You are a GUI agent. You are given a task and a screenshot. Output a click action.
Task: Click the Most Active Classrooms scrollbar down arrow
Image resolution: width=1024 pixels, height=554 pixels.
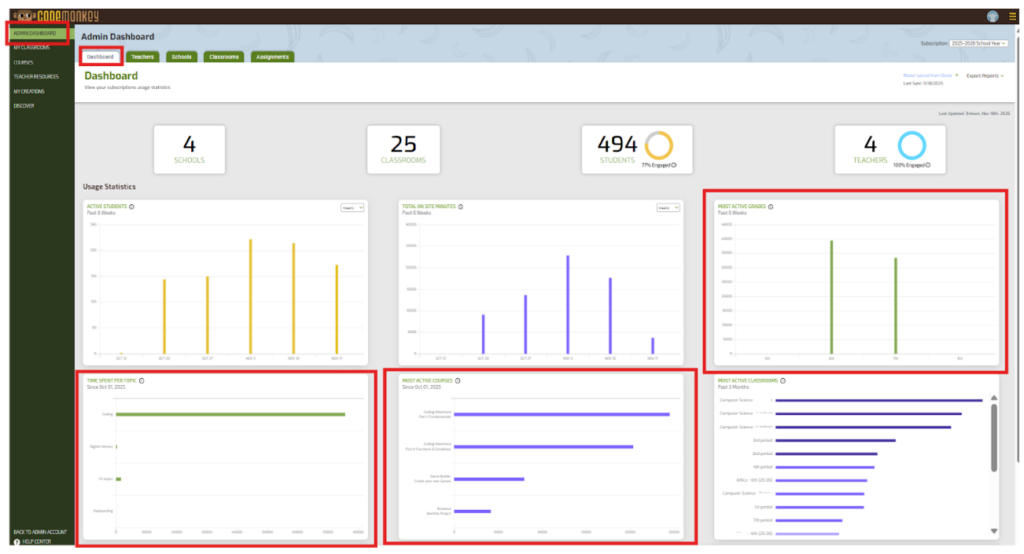[x=993, y=531]
